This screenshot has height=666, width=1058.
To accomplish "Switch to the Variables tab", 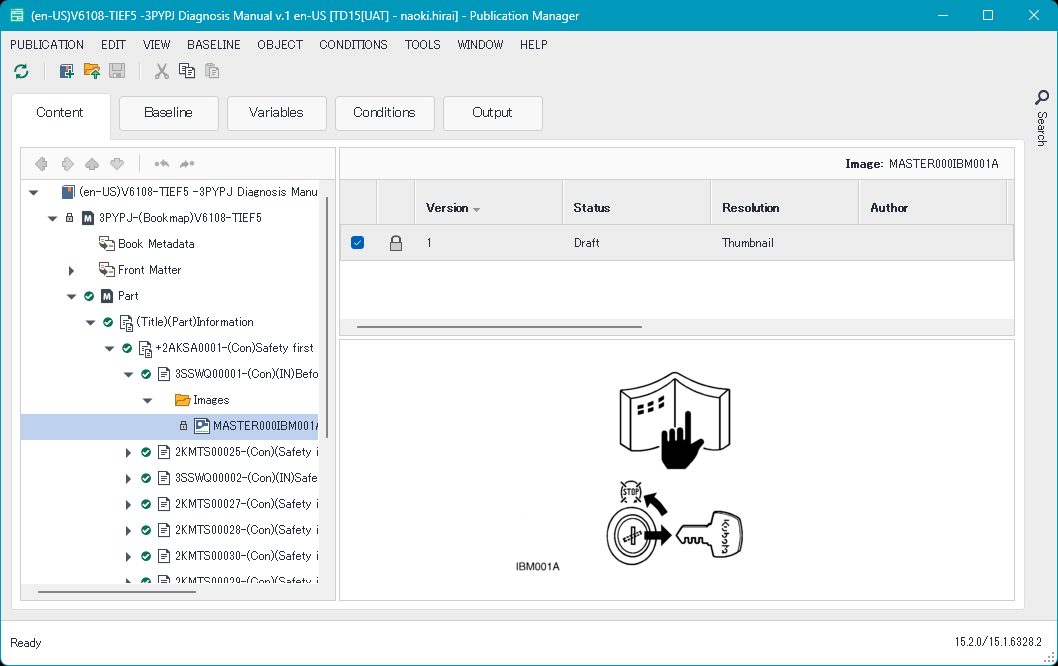I will (276, 113).
